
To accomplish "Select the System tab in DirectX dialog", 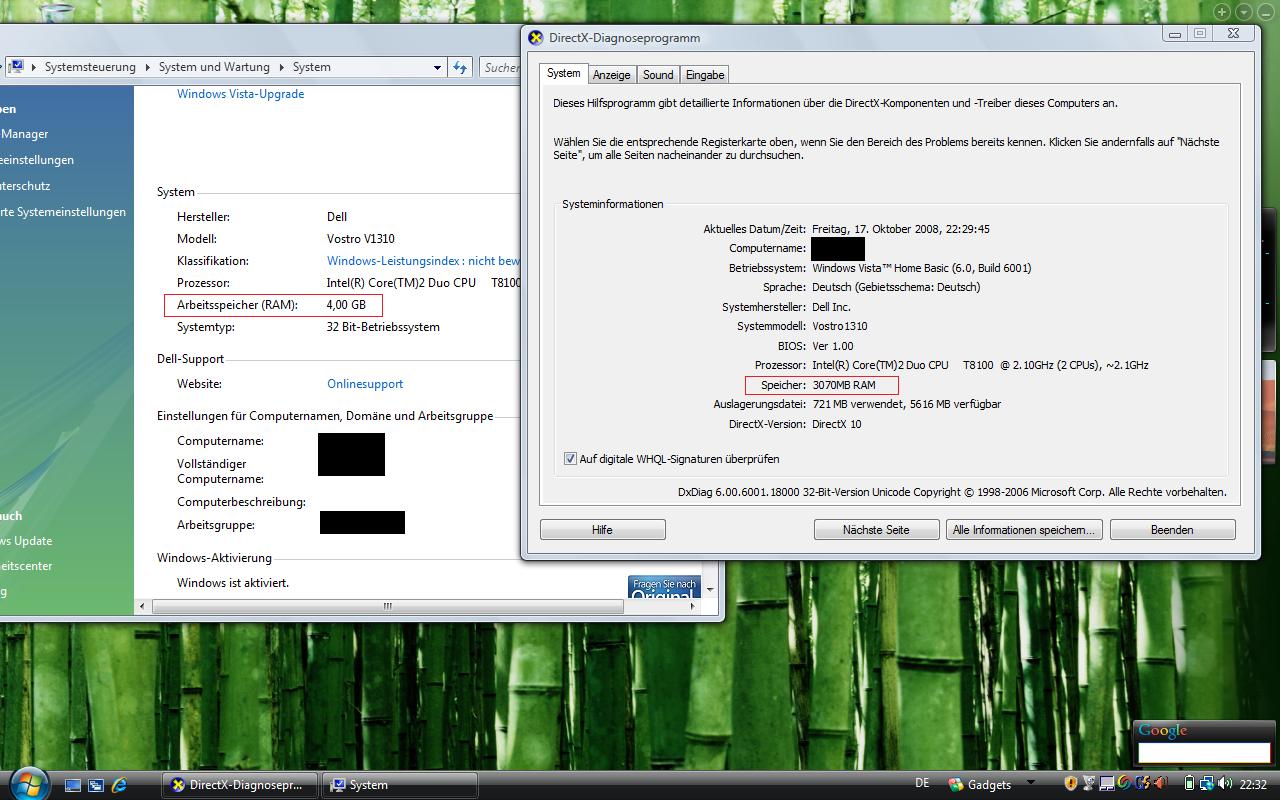I will pyautogui.click(x=563, y=73).
